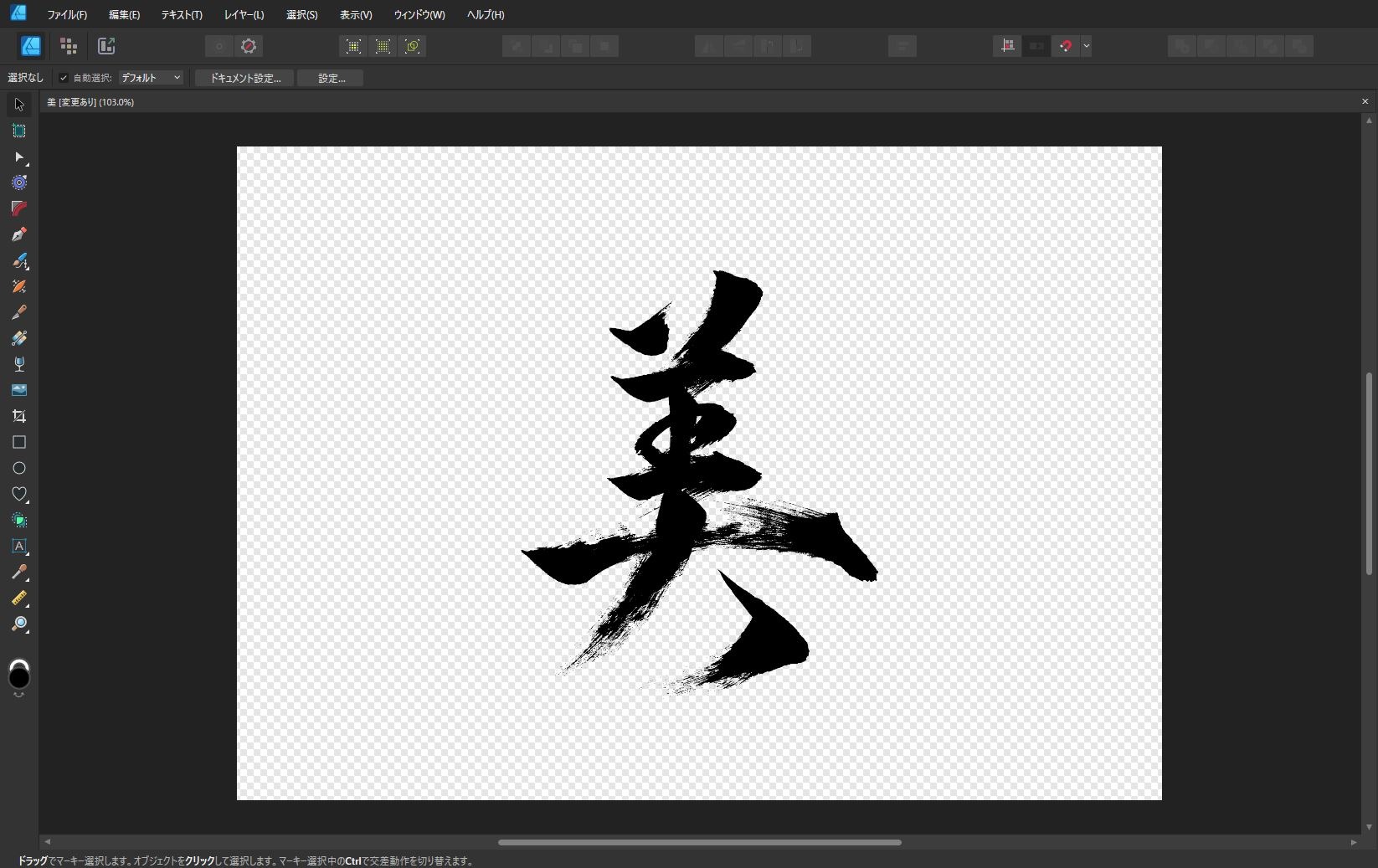1378x868 pixels.
Task: Open the ファイル(F) menu
Action: click(x=67, y=14)
